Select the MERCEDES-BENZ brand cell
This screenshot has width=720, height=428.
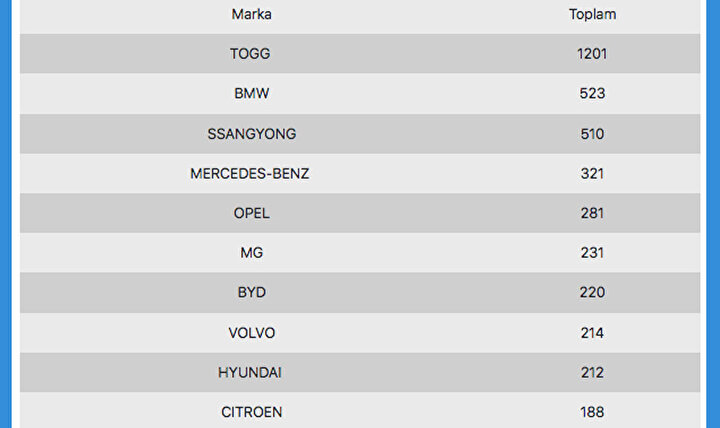[x=250, y=174]
